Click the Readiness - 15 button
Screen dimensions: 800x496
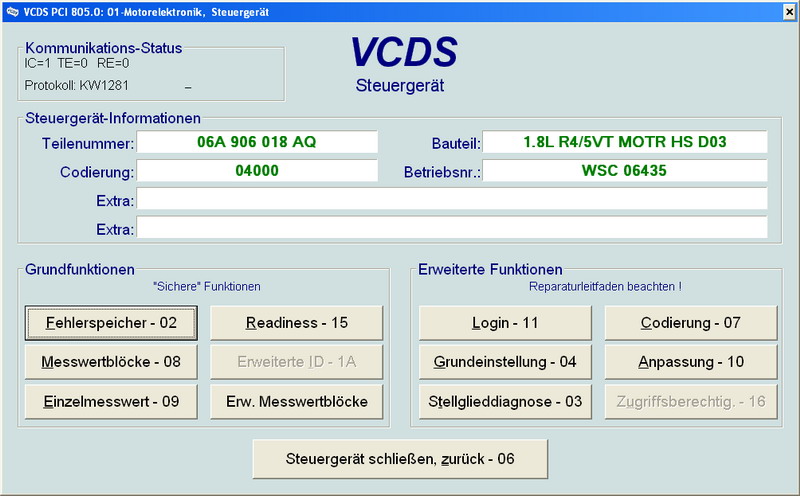297,323
